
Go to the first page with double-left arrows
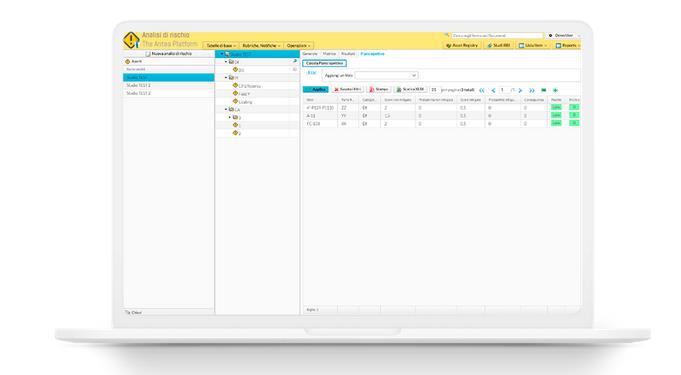point(482,90)
